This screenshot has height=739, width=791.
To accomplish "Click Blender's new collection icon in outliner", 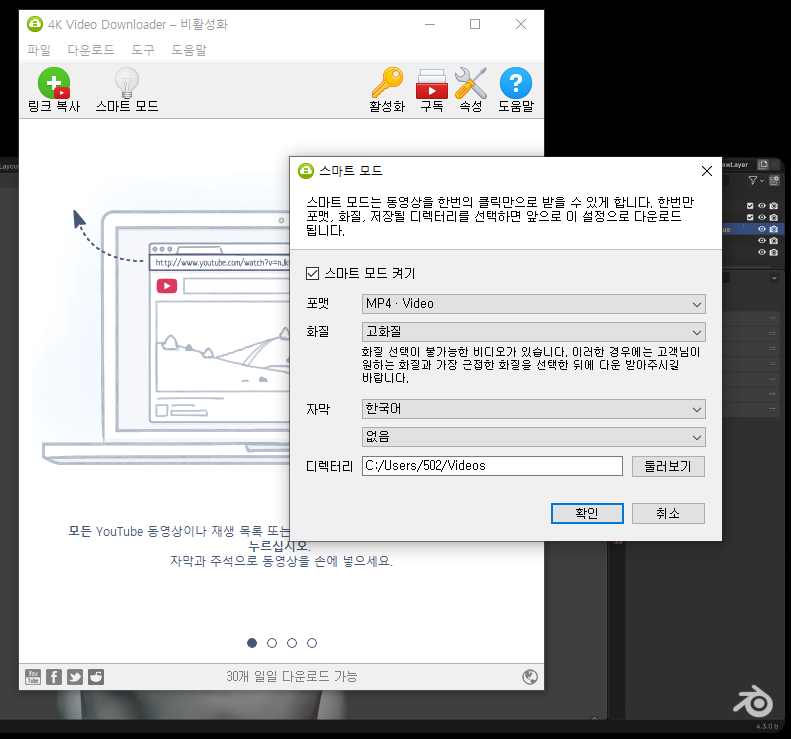I will click(774, 180).
